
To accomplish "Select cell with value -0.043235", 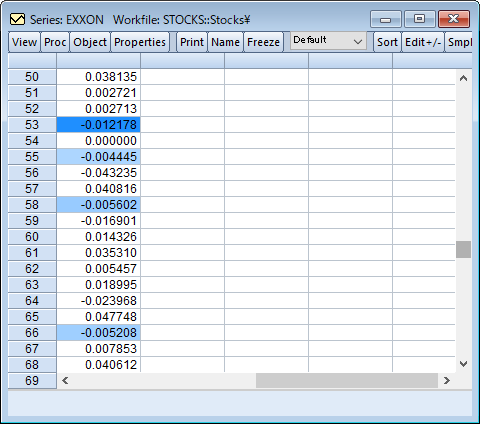I will pos(99,173).
